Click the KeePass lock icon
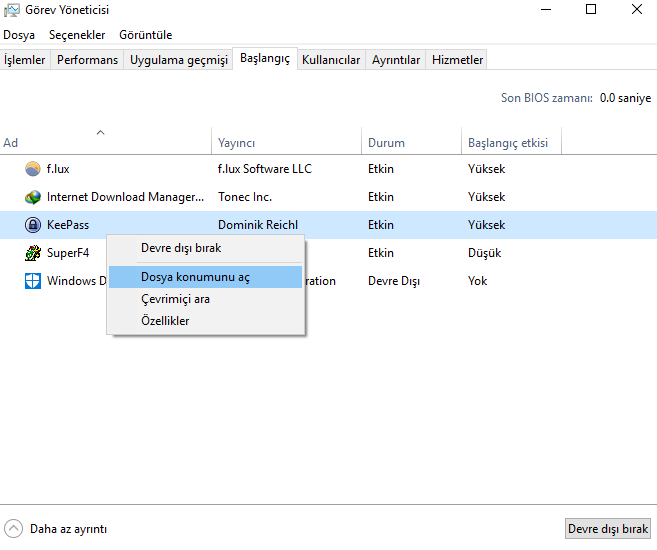The height and width of the screenshot is (550, 657). pos(33,225)
